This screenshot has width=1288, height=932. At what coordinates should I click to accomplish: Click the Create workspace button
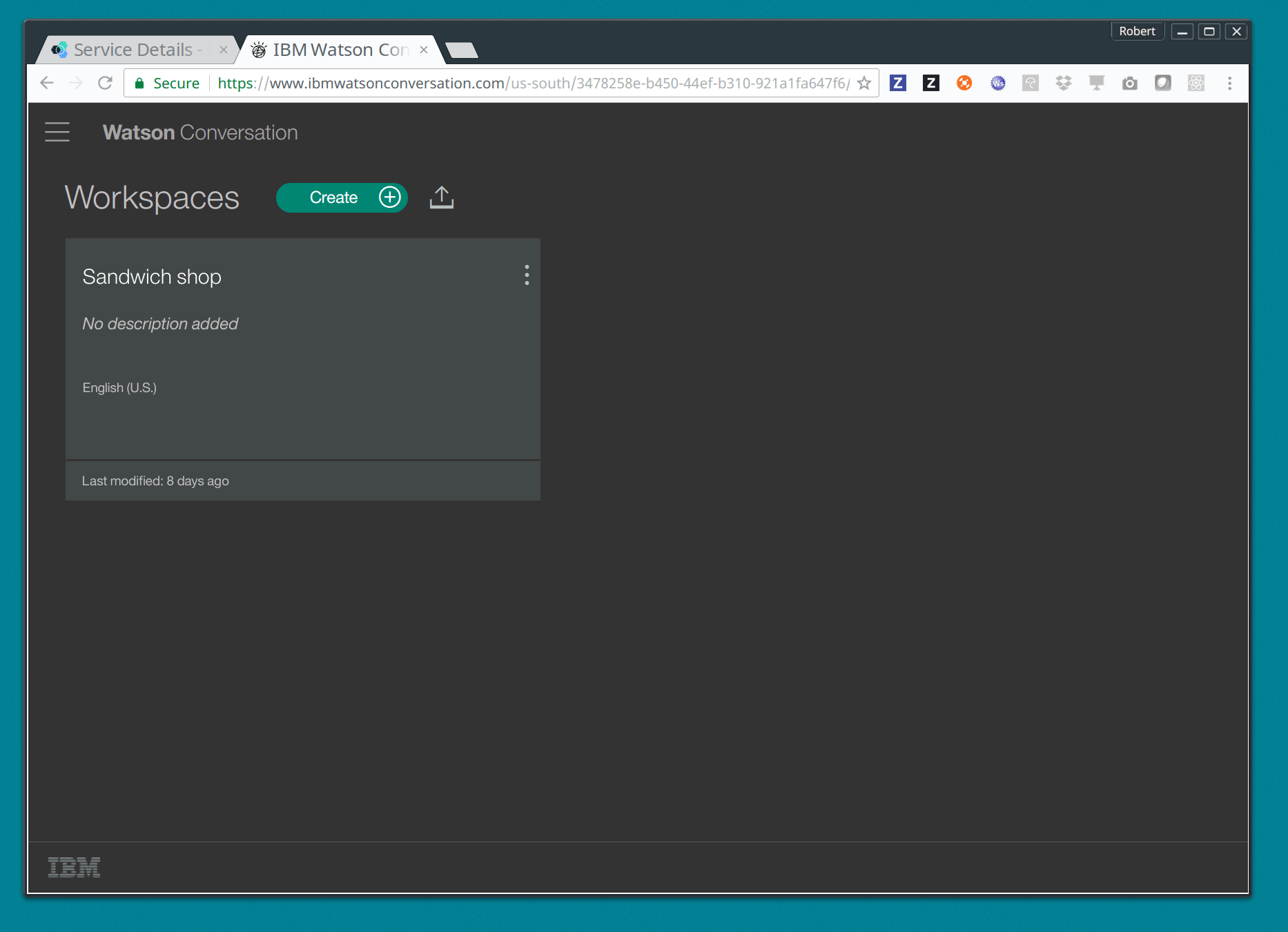(x=342, y=197)
